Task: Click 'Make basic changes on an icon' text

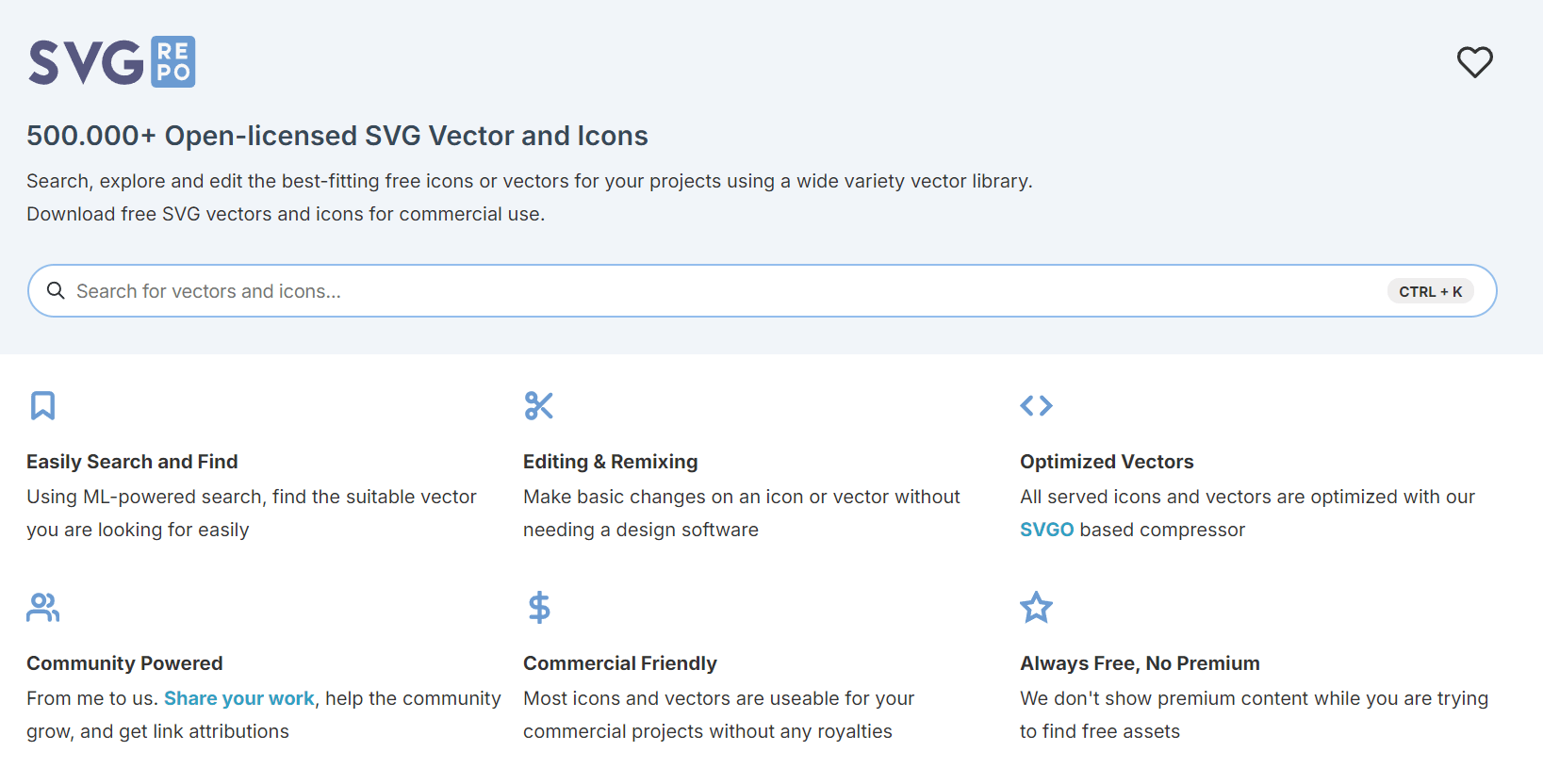Action: (742, 513)
